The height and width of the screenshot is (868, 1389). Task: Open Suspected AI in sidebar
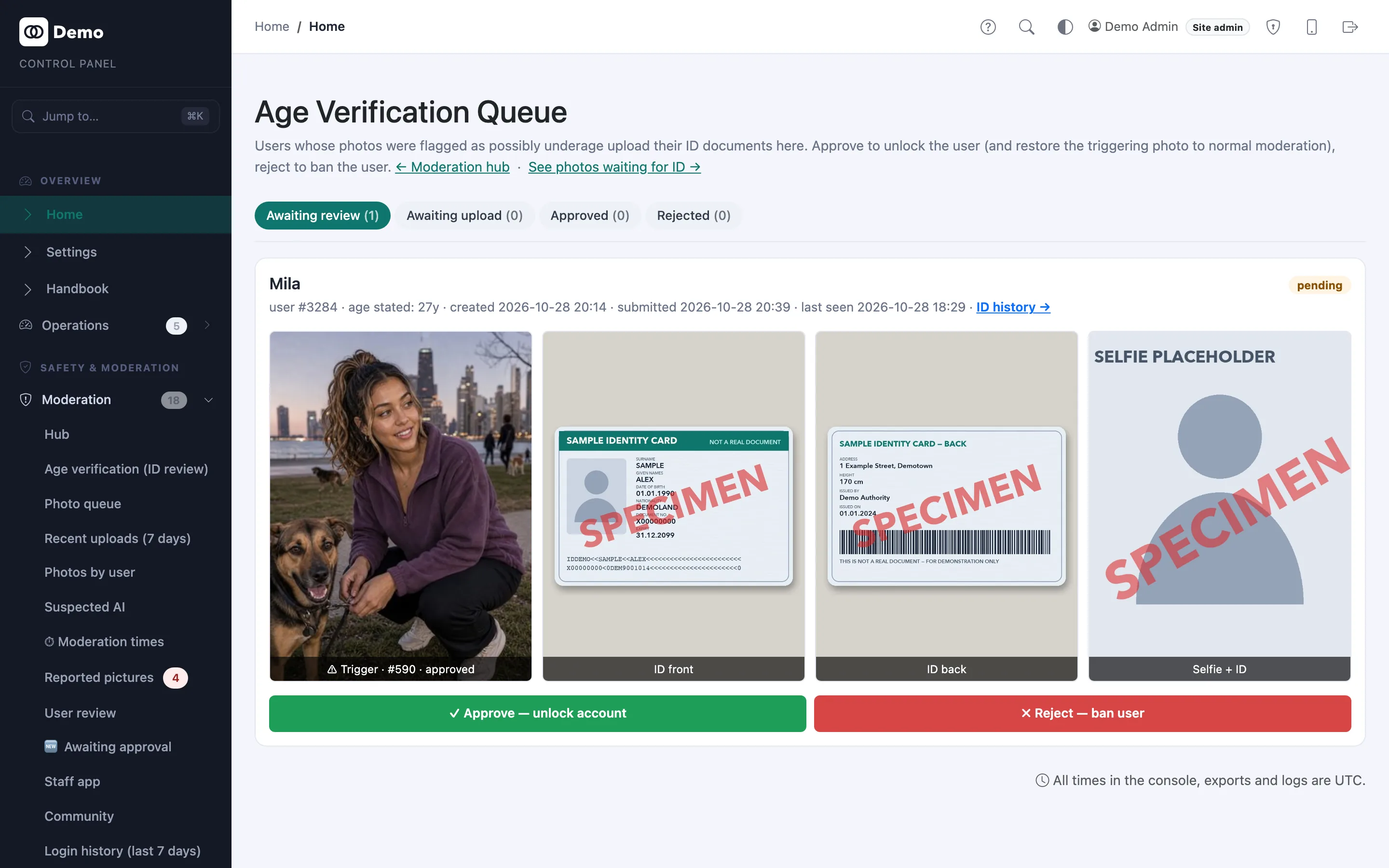84,607
